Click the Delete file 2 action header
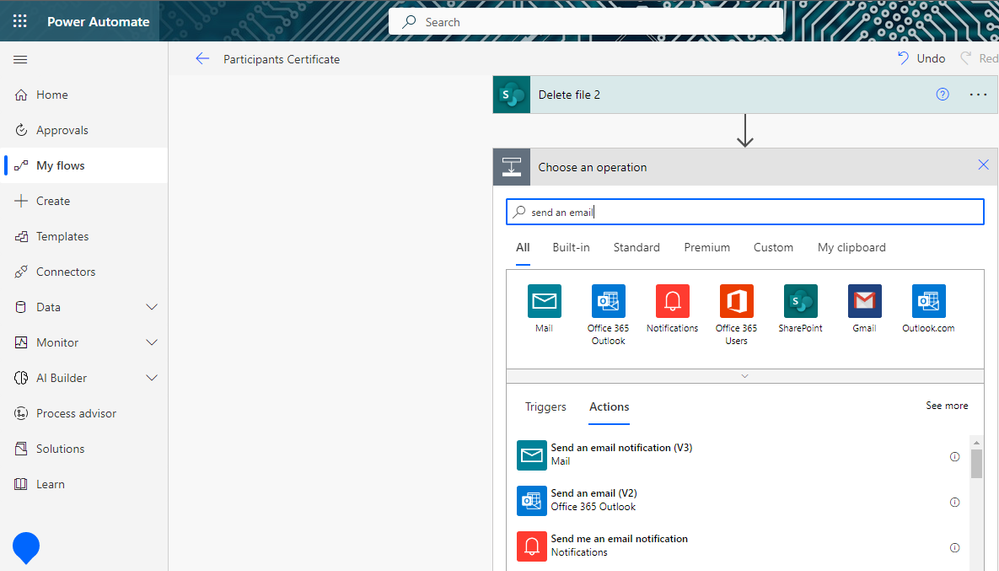 coord(745,94)
